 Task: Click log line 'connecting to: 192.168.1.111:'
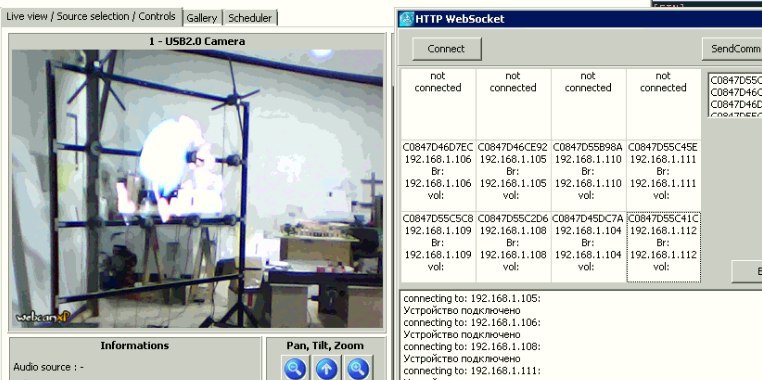pos(471,371)
